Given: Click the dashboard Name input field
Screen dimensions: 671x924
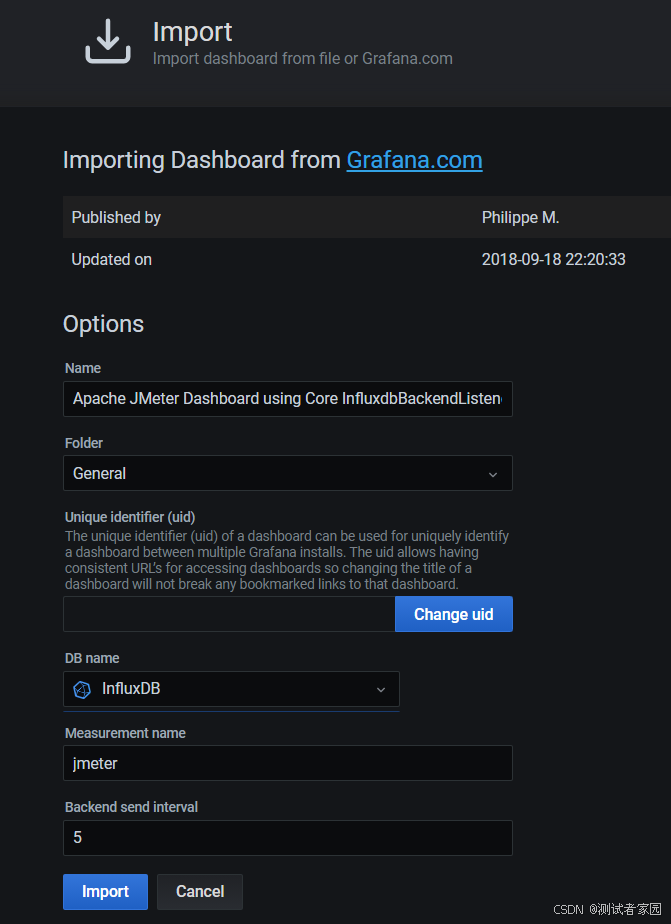Looking at the screenshot, I should coord(287,399).
